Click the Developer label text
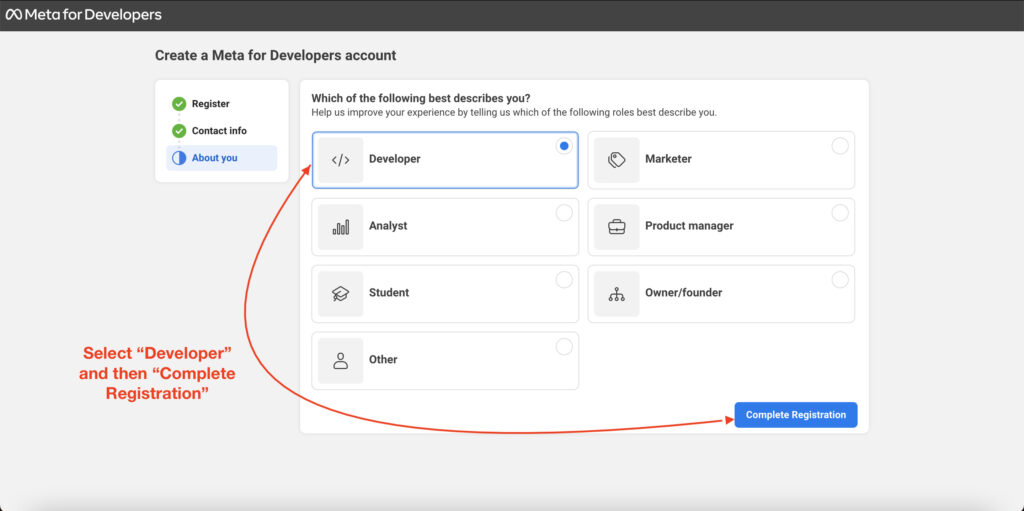The width and height of the screenshot is (1024, 511). (394, 159)
